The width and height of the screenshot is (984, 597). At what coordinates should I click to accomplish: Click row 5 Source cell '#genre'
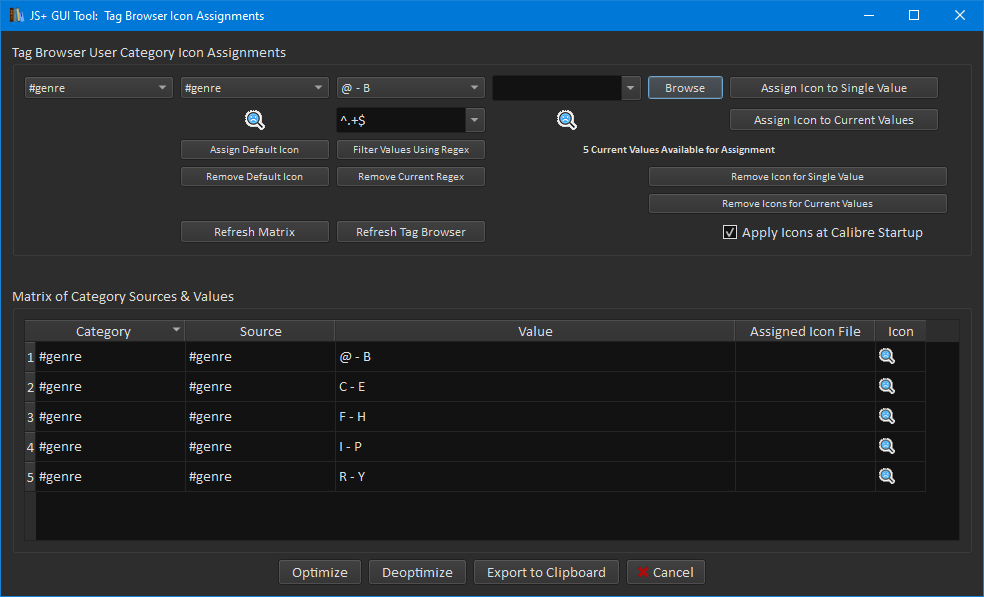coord(260,477)
